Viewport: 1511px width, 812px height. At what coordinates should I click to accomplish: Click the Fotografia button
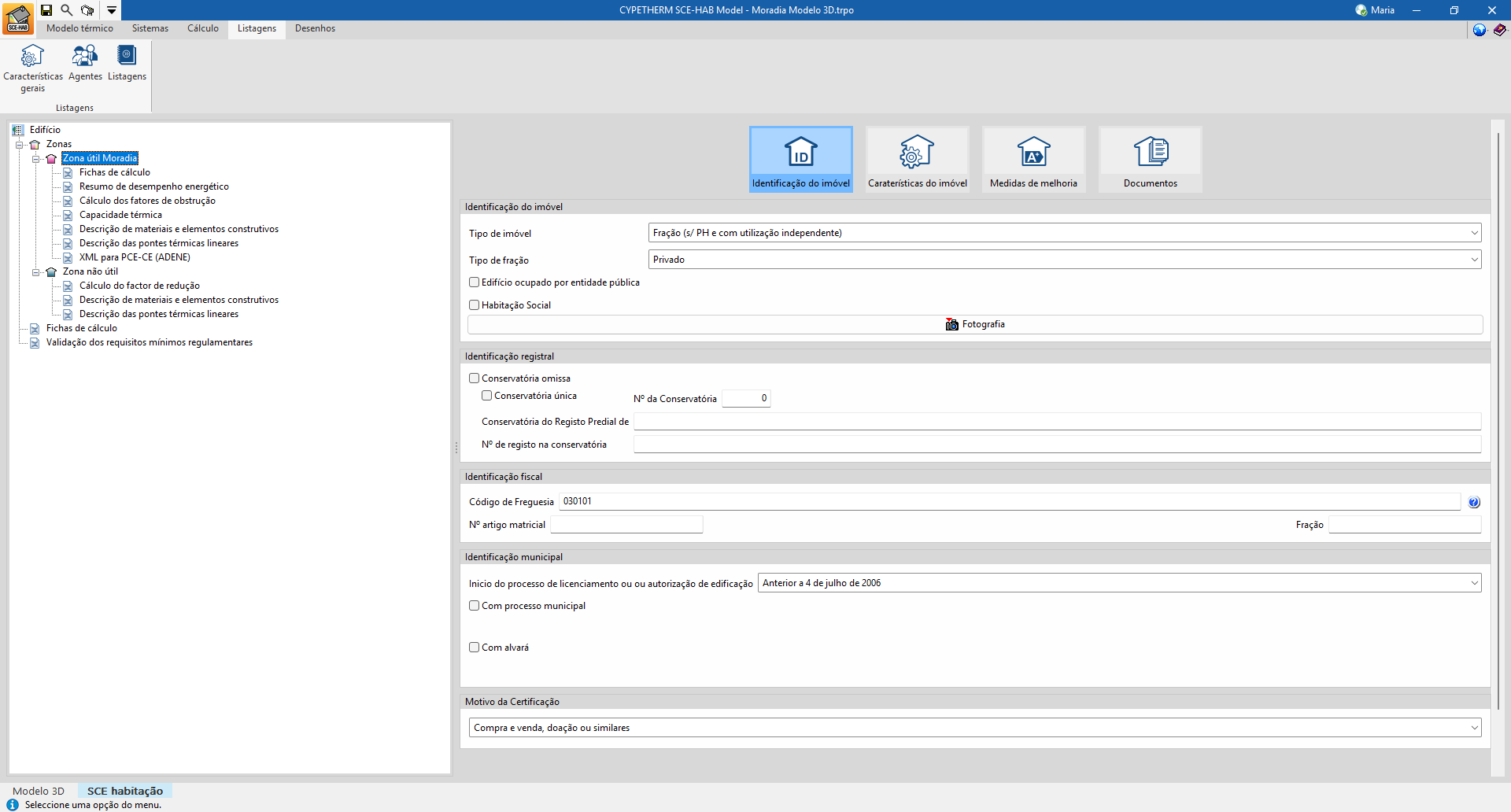(974, 324)
